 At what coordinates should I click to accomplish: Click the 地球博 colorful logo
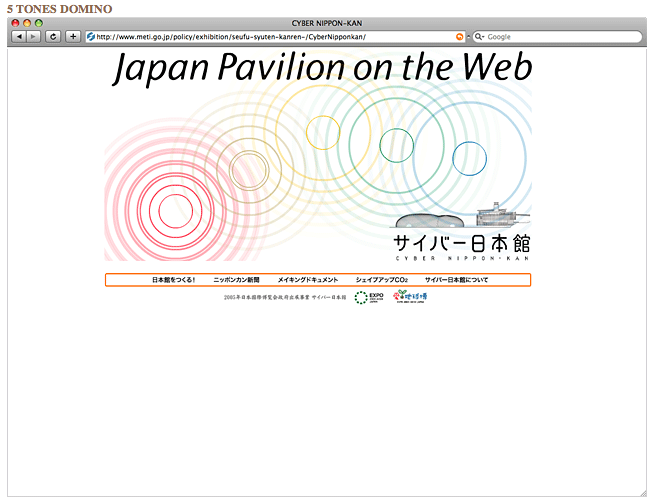[410, 297]
